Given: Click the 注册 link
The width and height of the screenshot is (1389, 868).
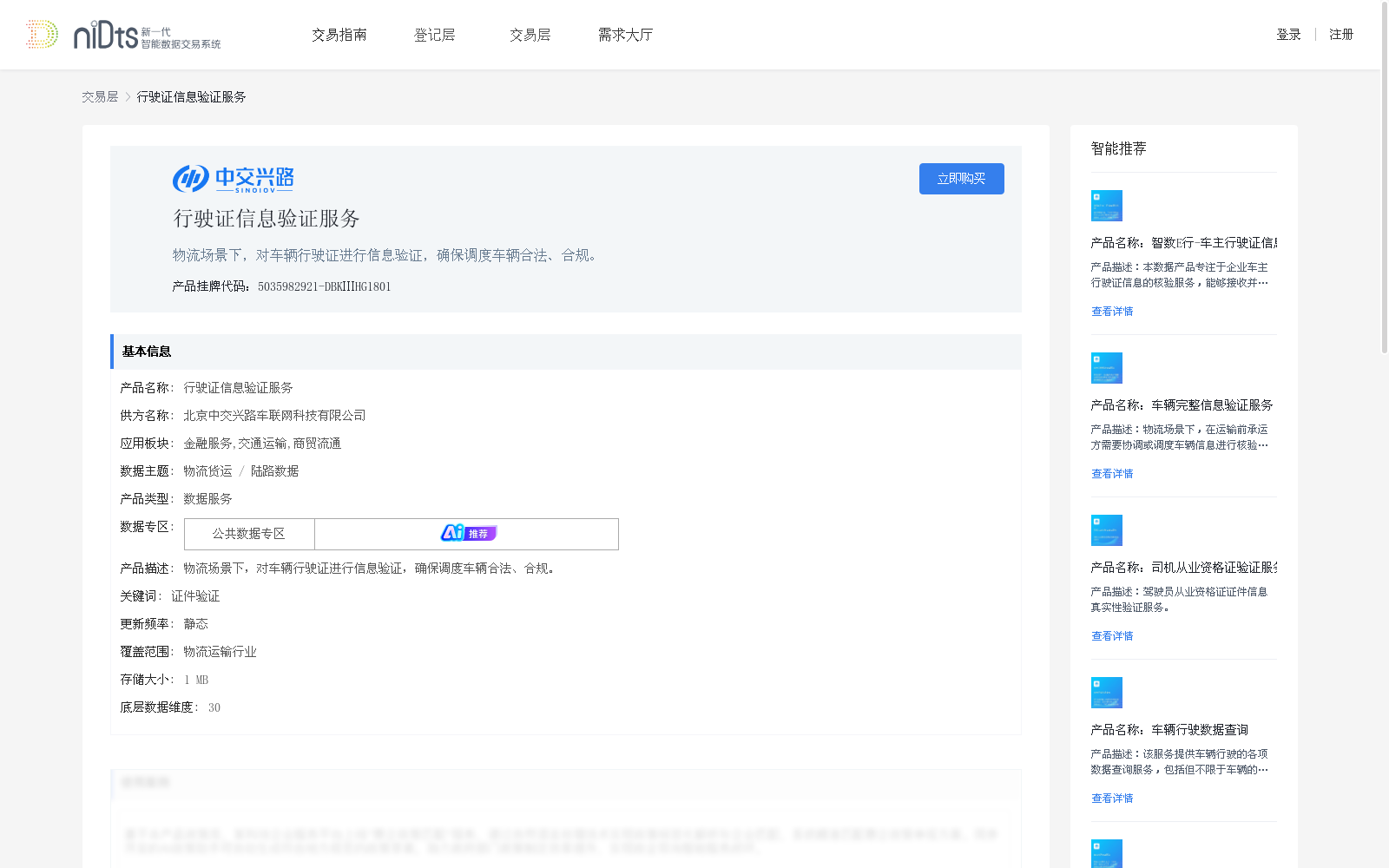Looking at the screenshot, I should (x=1341, y=35).
